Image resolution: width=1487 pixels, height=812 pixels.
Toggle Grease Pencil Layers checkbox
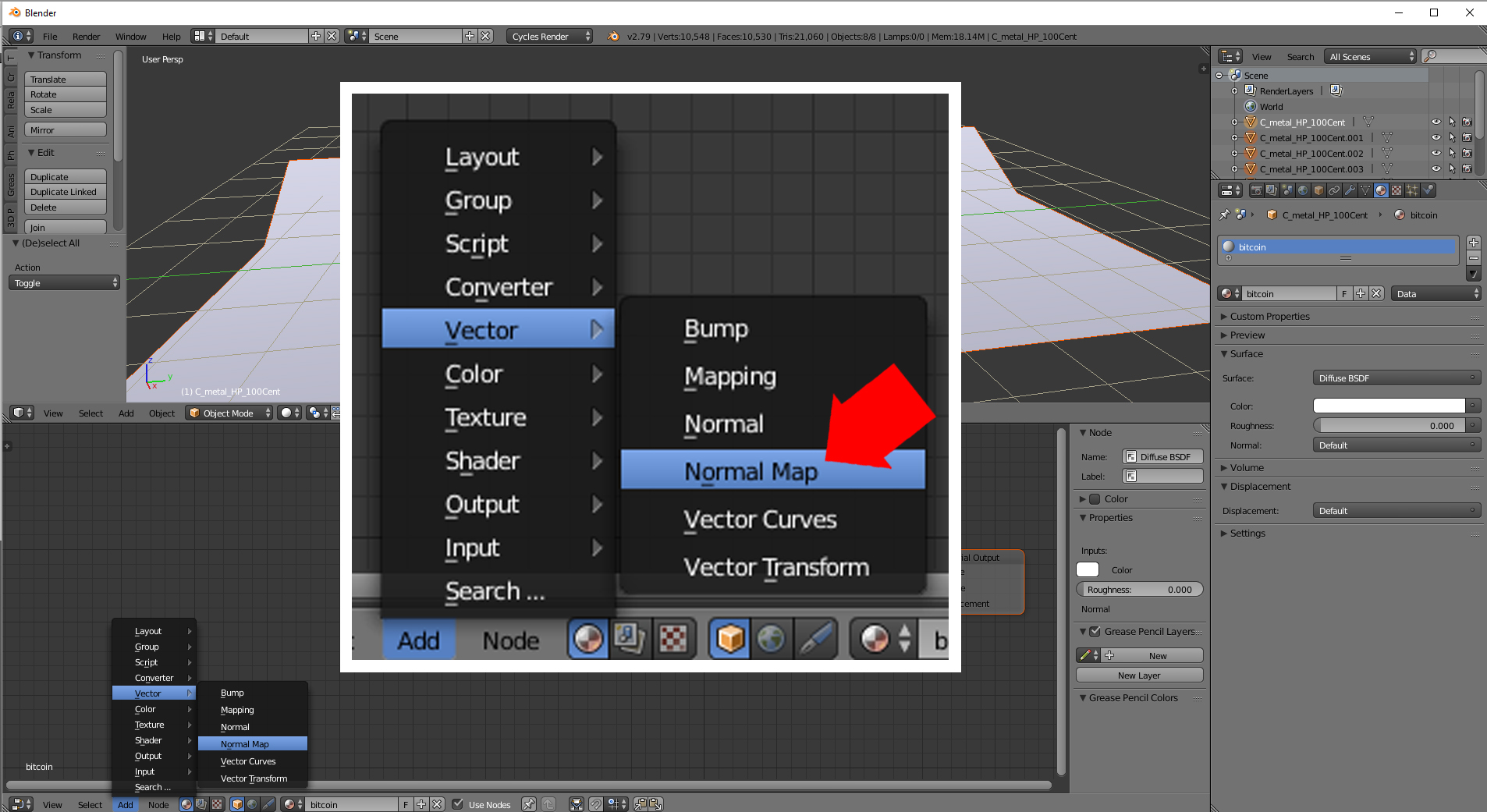click(x=1095, y=632)
